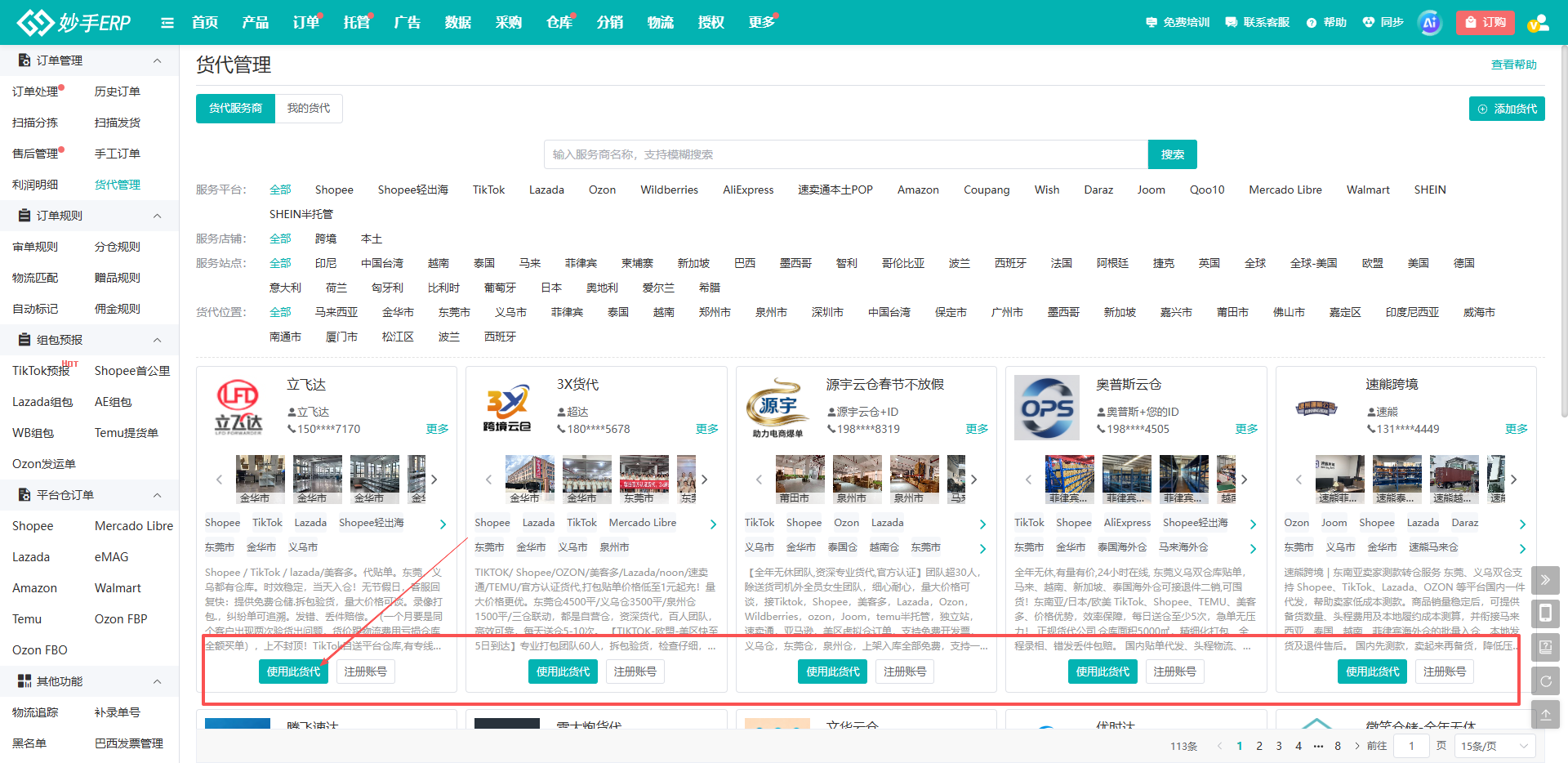Open the 15条/页 page size dropdown
The height and width of the screenshot is (763, 1568).
coord(1494,746)
